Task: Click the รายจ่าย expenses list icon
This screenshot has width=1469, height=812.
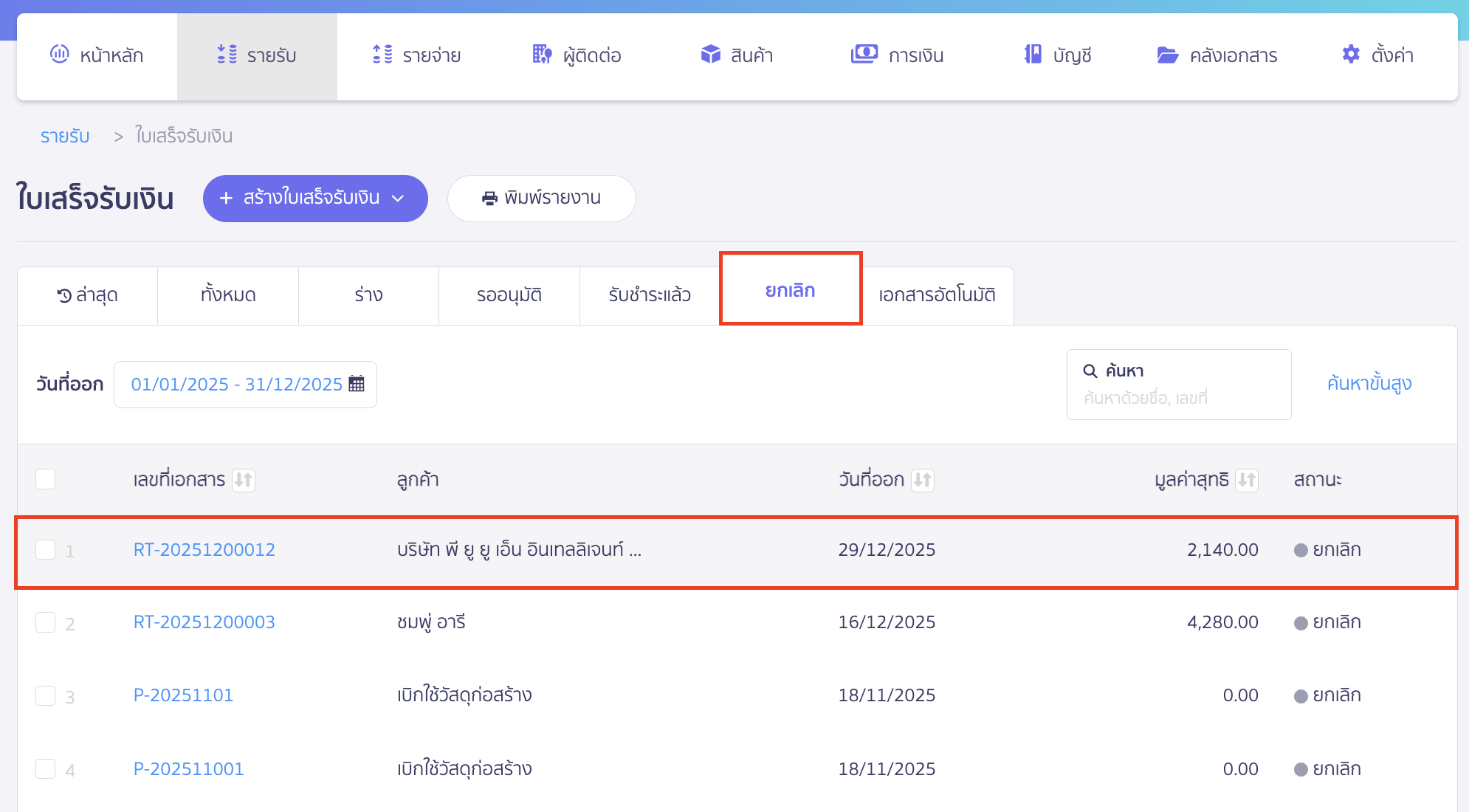Action: click(x=382, y=55)
